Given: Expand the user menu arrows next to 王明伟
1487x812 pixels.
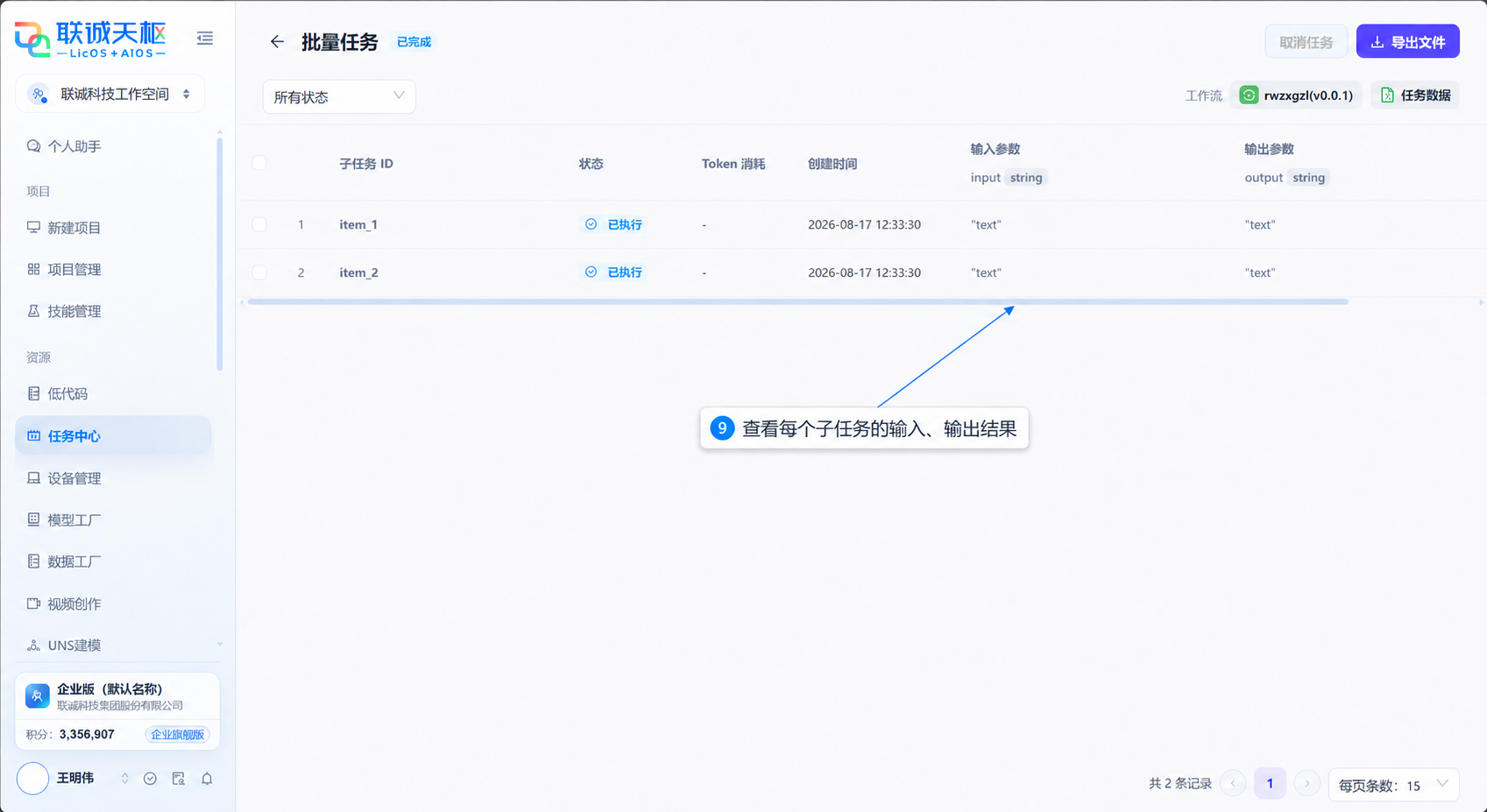Looking at the screenshot, I should point(124,779).
